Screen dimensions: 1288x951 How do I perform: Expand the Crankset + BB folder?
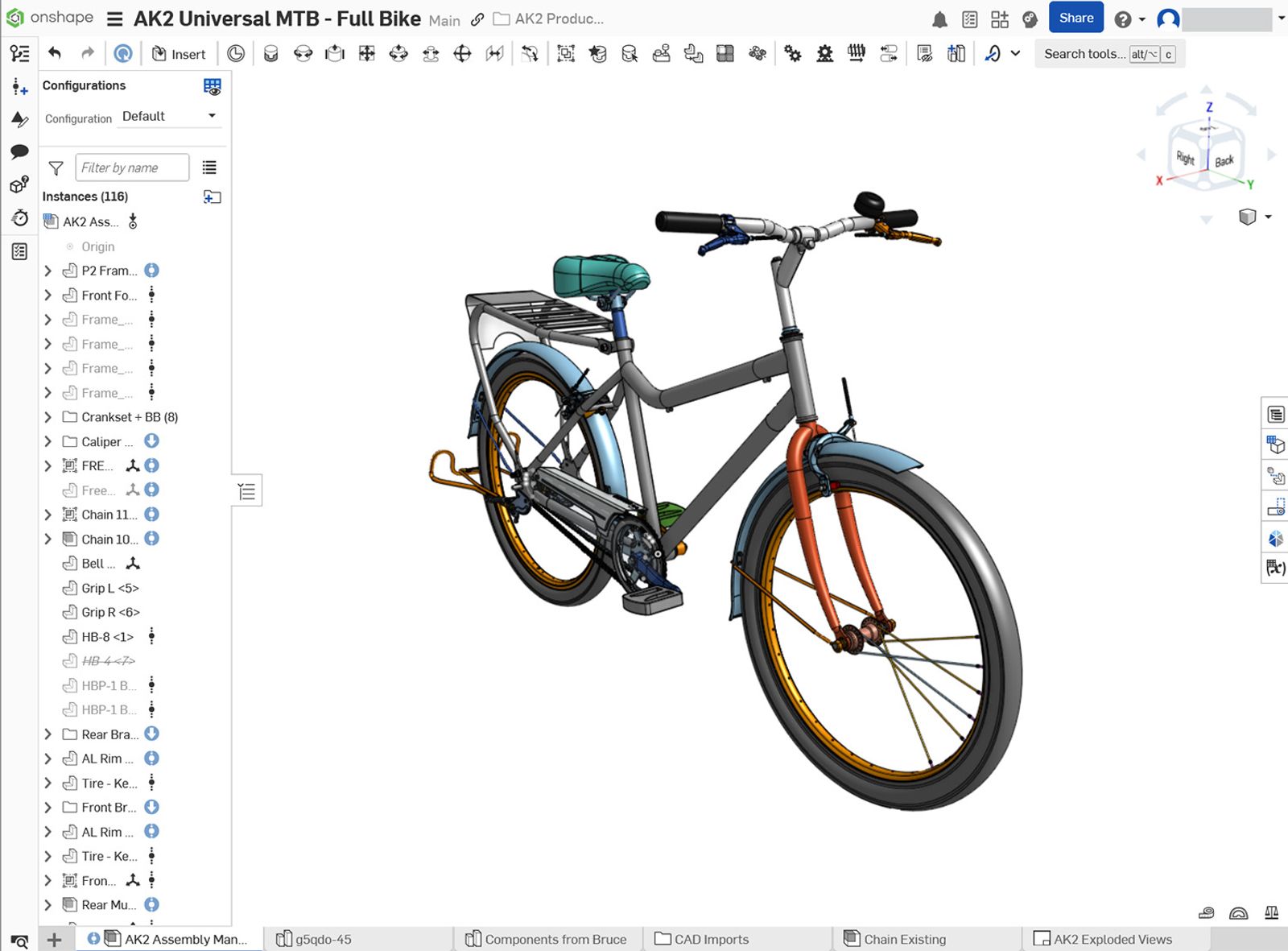coord(47,417)
